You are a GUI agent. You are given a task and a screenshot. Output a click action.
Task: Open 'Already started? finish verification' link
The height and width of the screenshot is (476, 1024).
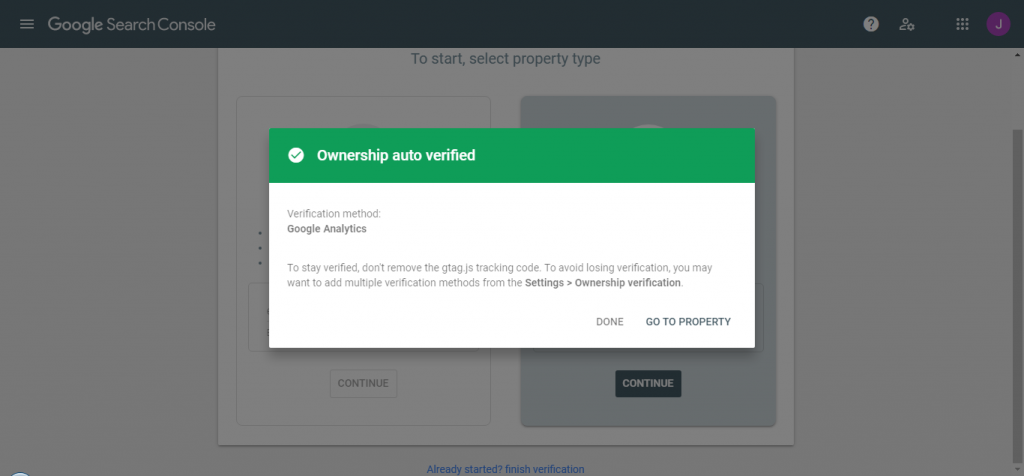[x=505, y=469]
